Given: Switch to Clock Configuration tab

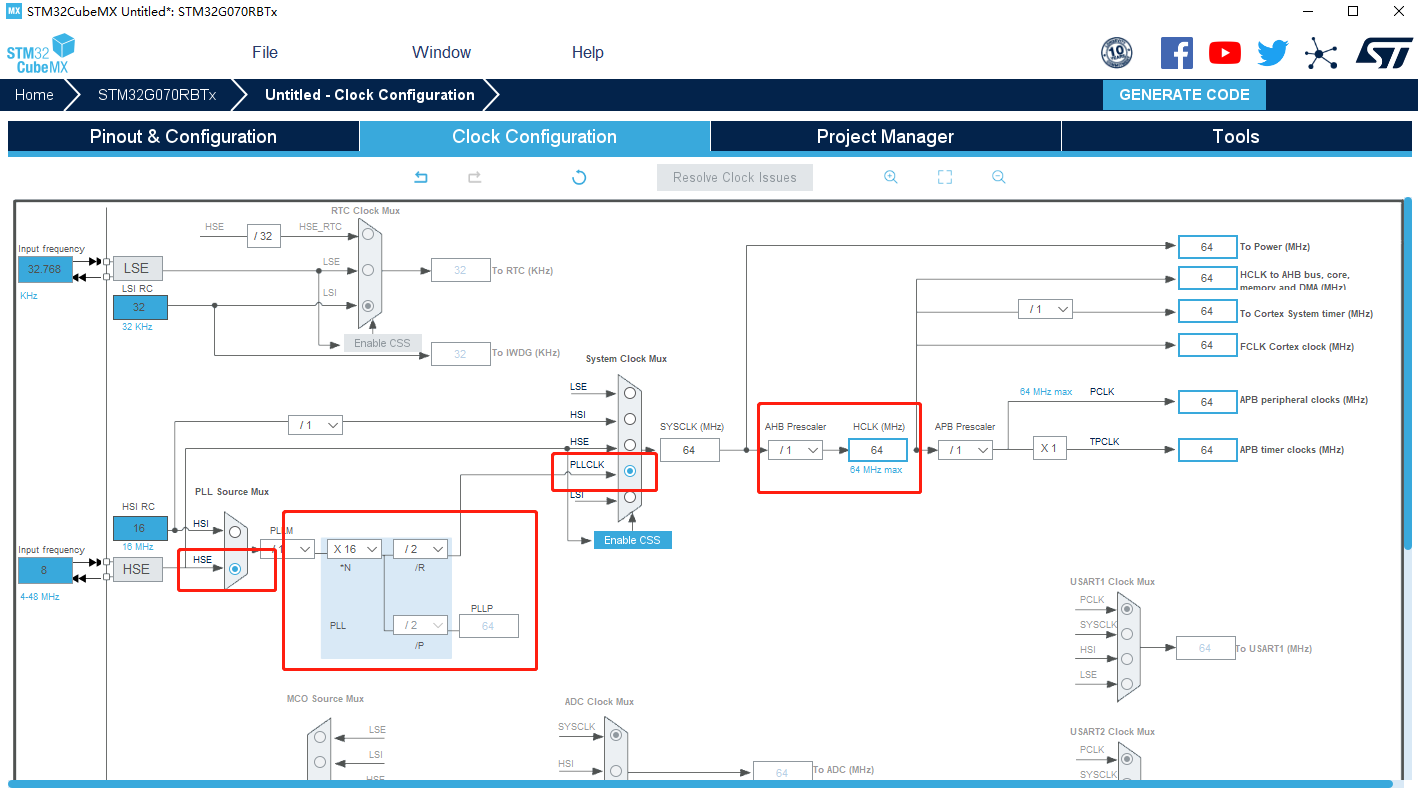Looking at the screenshot, I should click(535, 137).
